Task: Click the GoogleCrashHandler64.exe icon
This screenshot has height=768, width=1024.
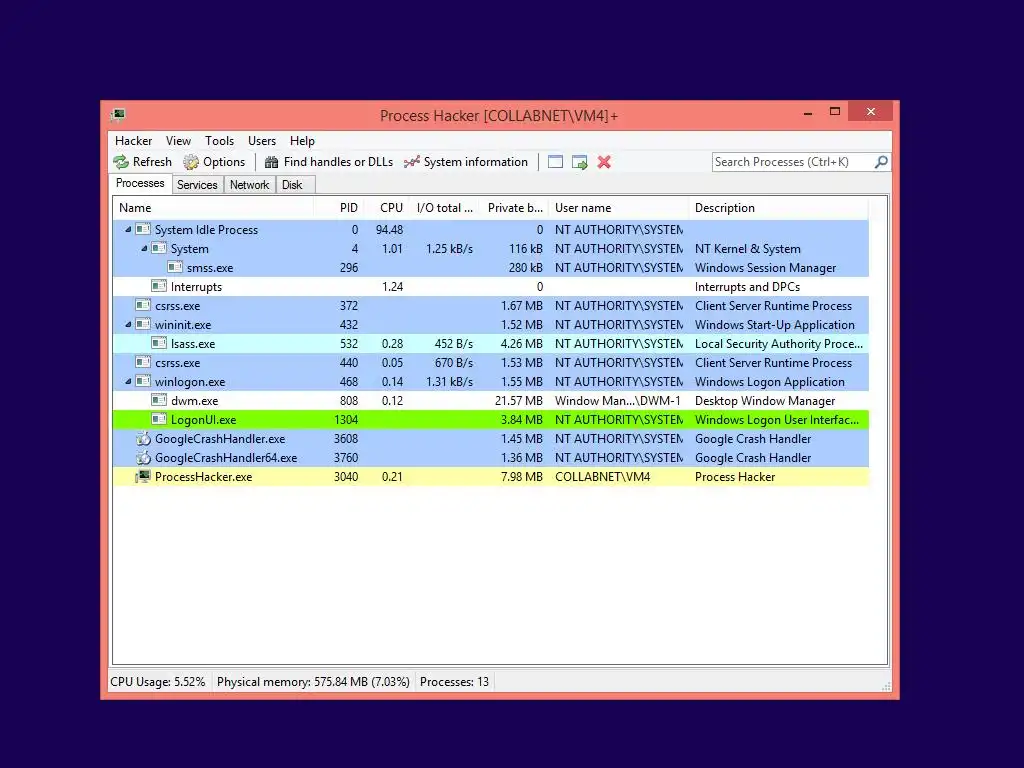Action: [x=143, y=457]
